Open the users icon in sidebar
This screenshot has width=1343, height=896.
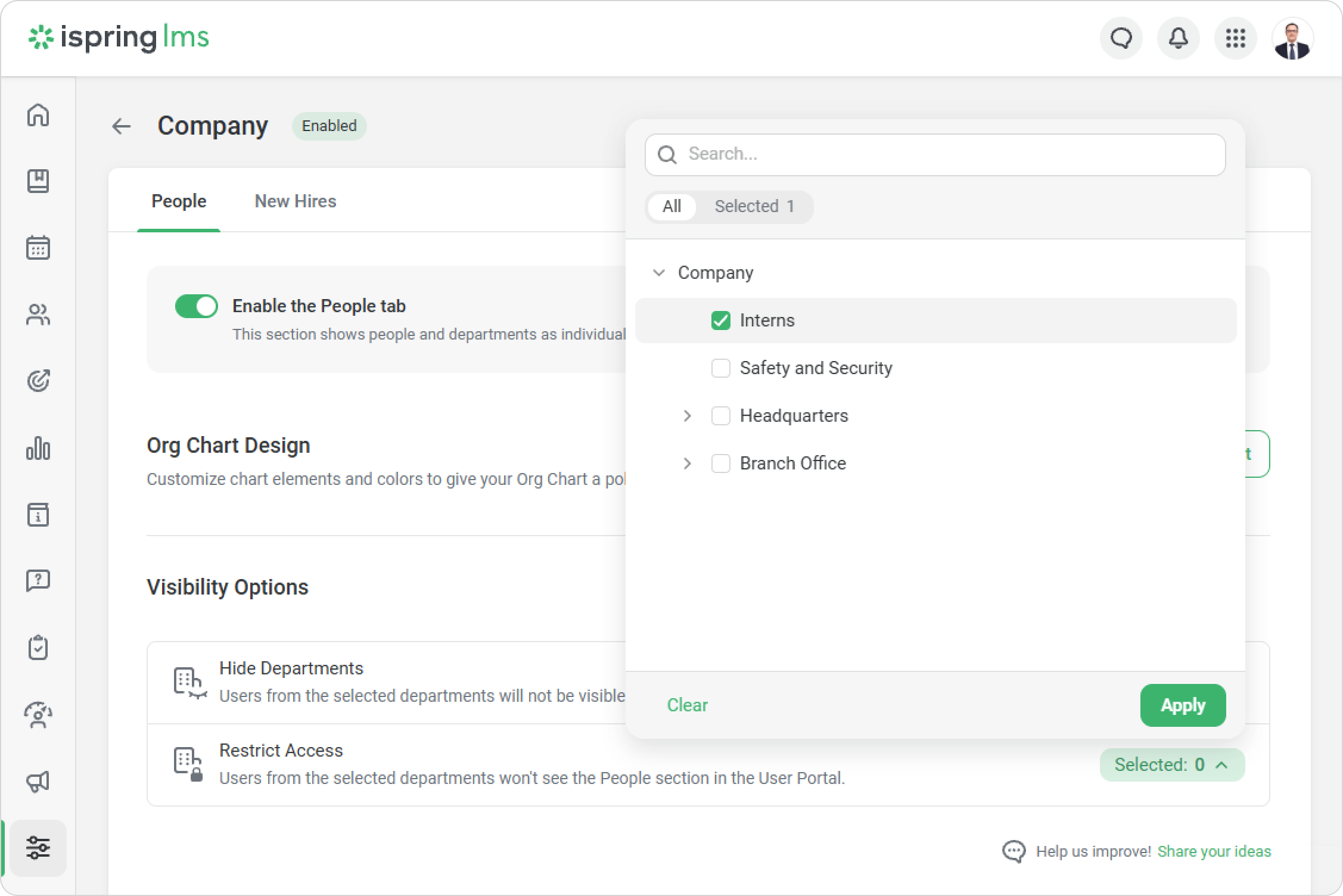point(38,315)
